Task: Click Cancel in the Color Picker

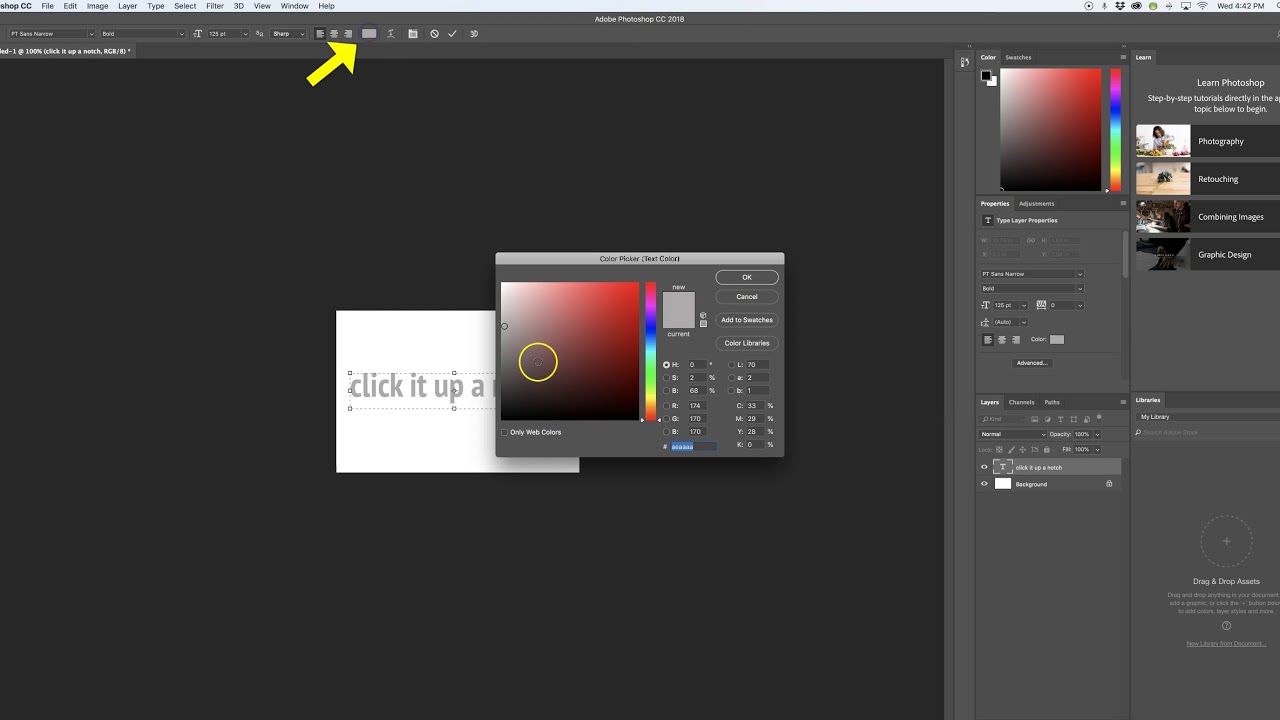Action: tap(747, 296)
